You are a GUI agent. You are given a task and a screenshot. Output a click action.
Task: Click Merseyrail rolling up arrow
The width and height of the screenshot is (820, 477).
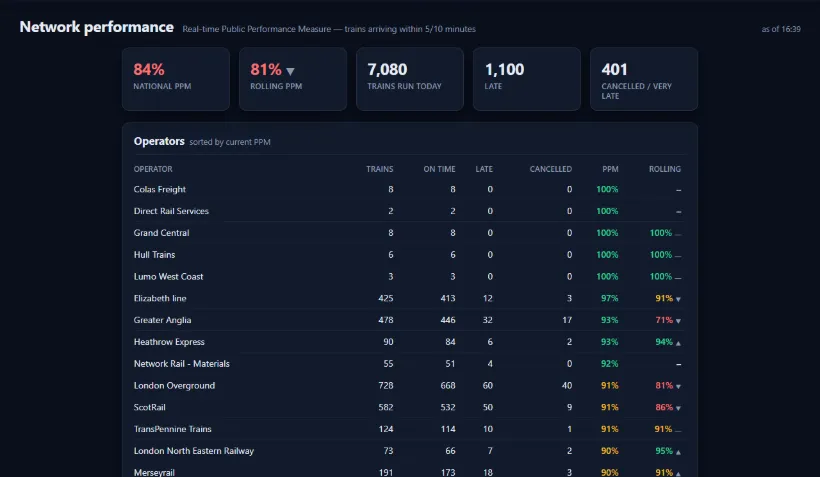[x=678, y=473]
